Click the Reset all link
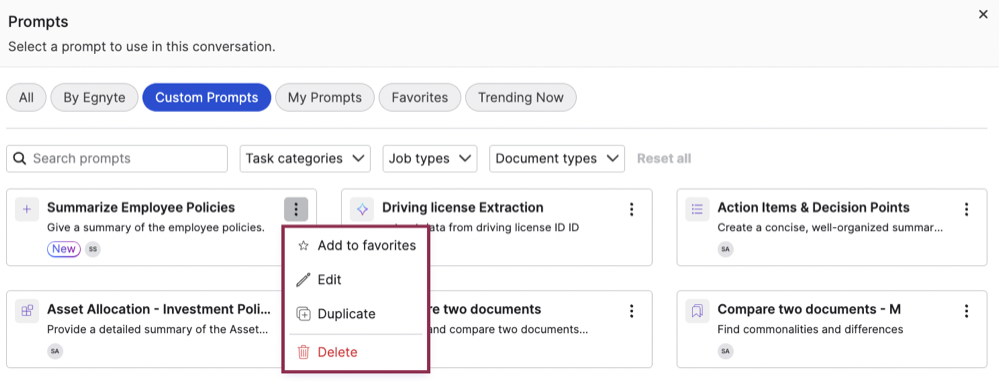Screen dimensions: 999x381 point(664,159)
